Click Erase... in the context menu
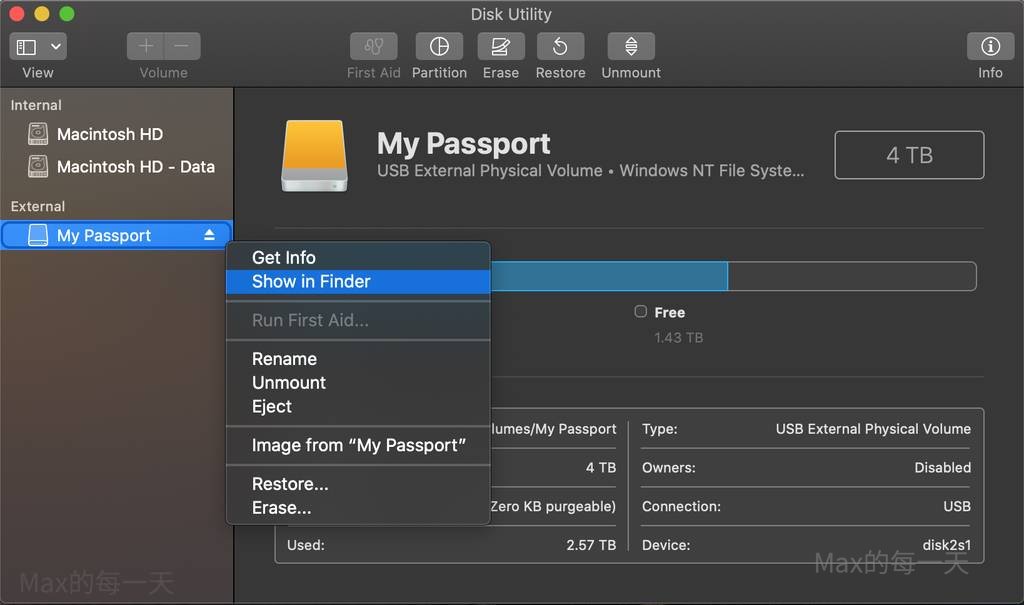 click(281, 508)
